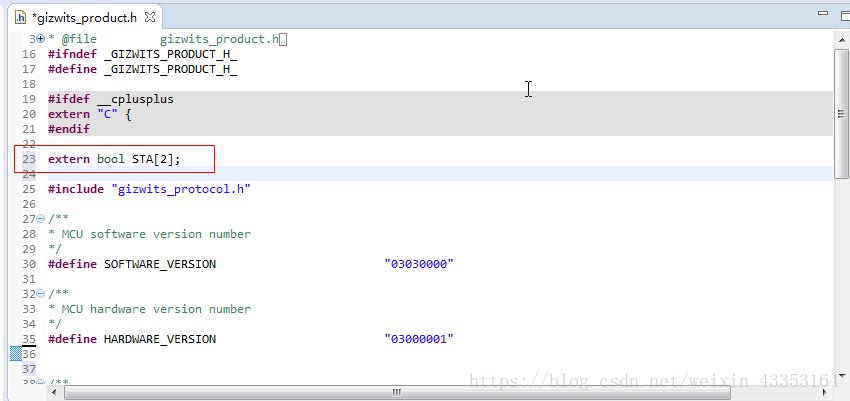The image size is (850, 401).
Task: Minimize the editor area with the view button
Action: [823, 14]
